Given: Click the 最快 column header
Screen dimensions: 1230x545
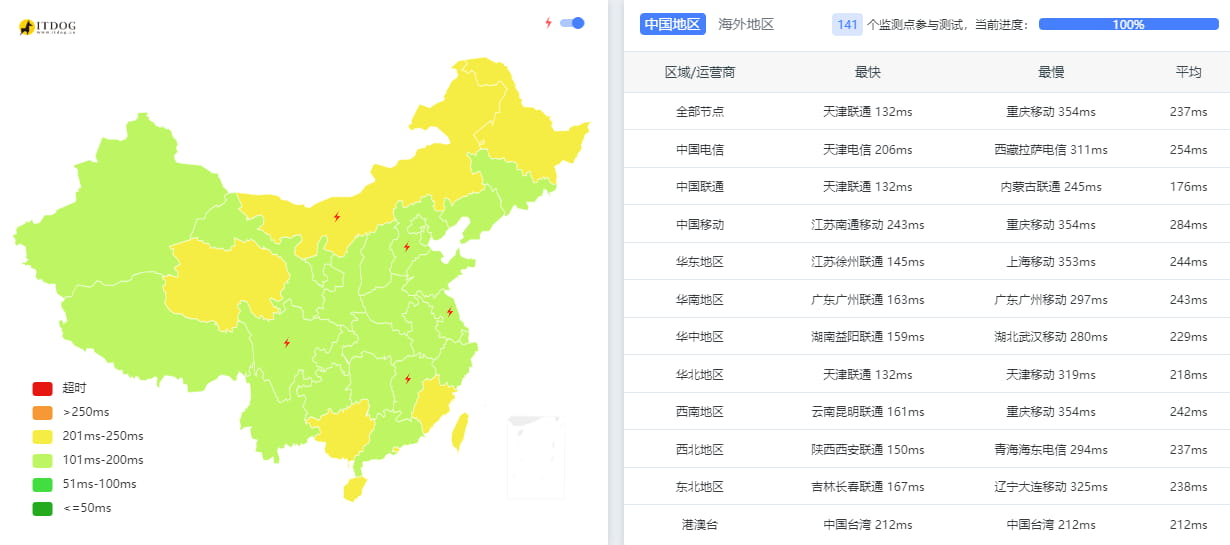Looking at the screenshot, I should (867, 72).
